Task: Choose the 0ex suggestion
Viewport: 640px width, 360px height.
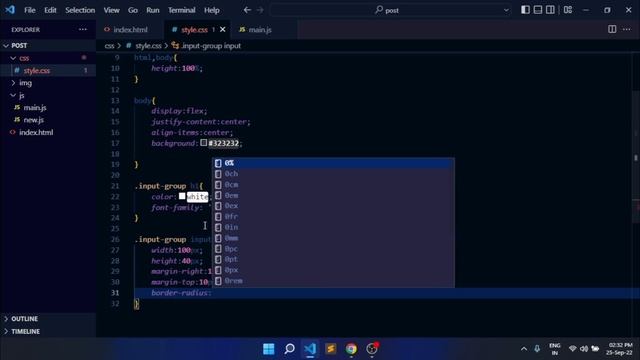Action: click(333, 206)
